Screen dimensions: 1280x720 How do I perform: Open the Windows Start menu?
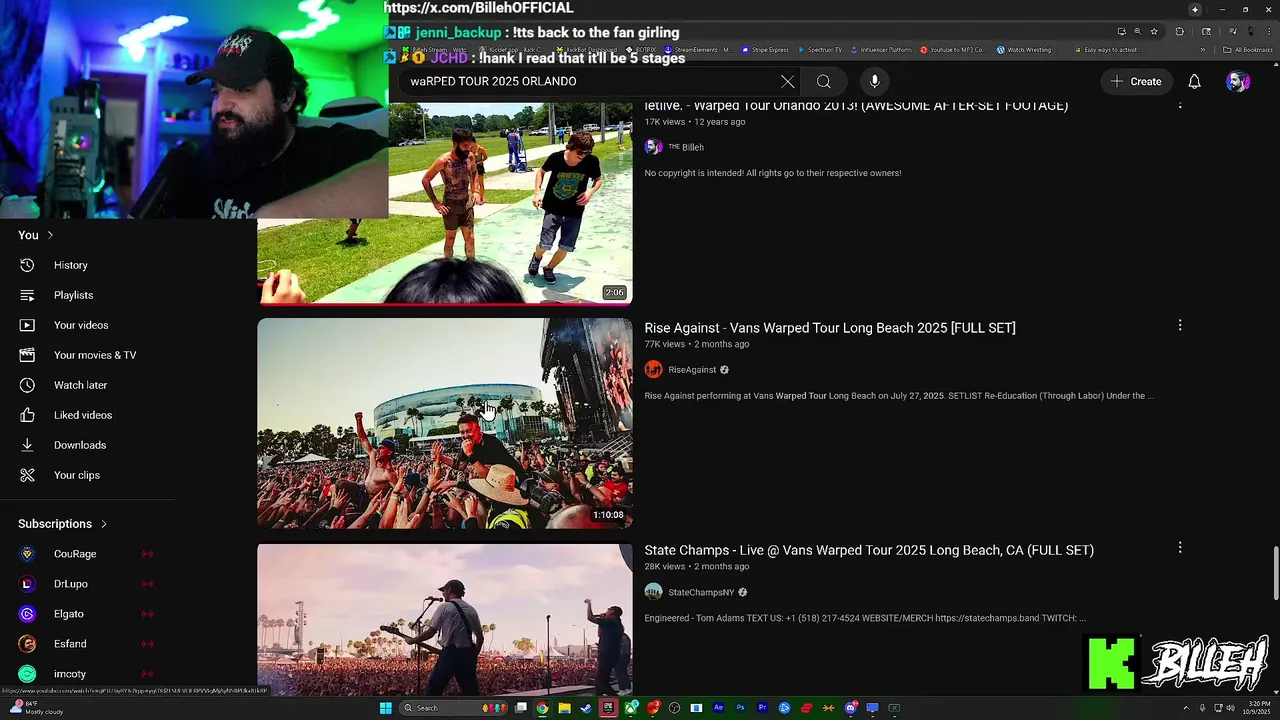coord(386,708)
